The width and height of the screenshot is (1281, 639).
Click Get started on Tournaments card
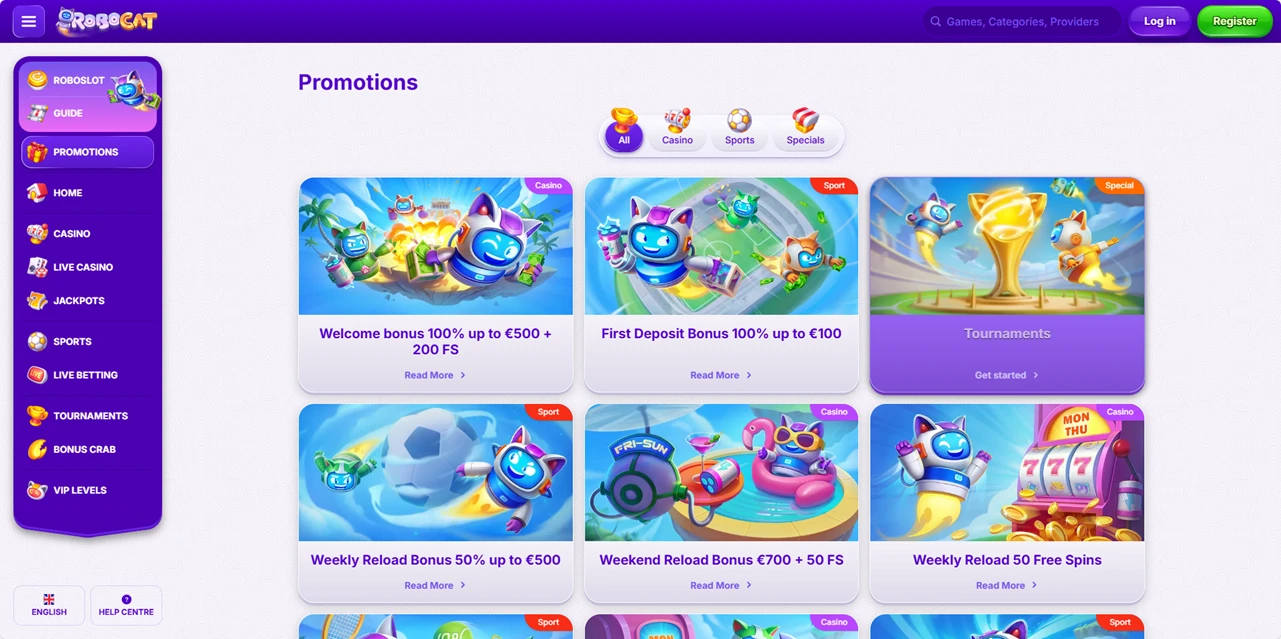tap(1007, 375)
